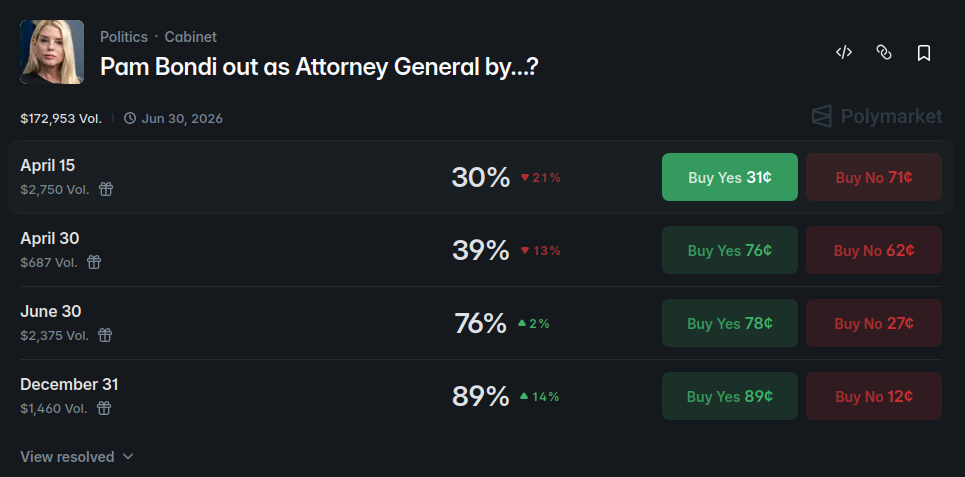Buy No at 27¢ for June 30
The width and height of the screenshot is (965, 477).
(873, 323)
